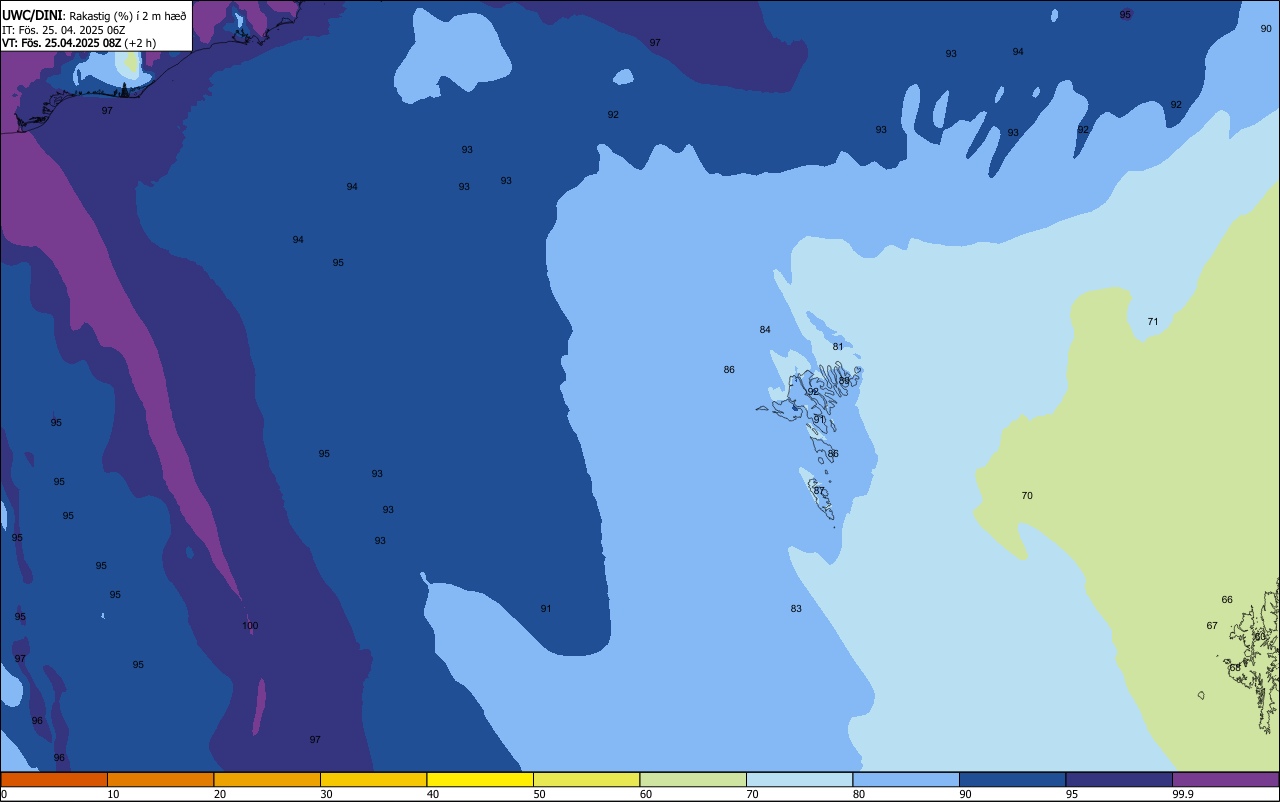Image resolution: width=1280 pixels, height=802 pixels.
Task: Click the "99.9" legend scale label
Action: pos(1184,794)
